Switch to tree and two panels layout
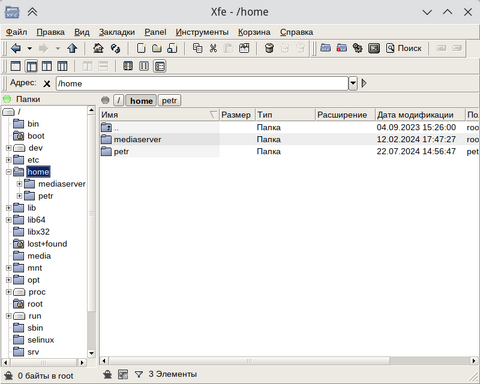 [62, 66]
